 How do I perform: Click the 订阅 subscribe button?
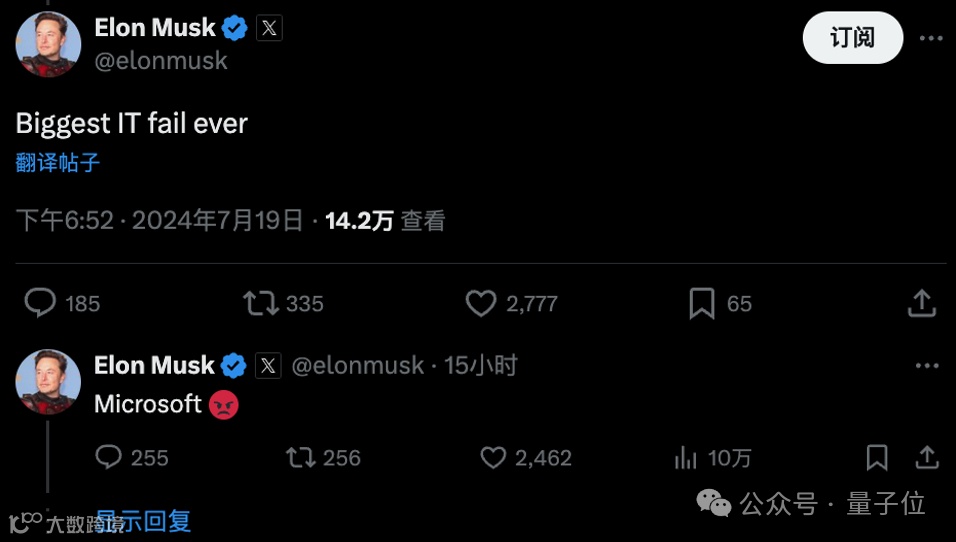pyautogui.click(x=852, y=38)
